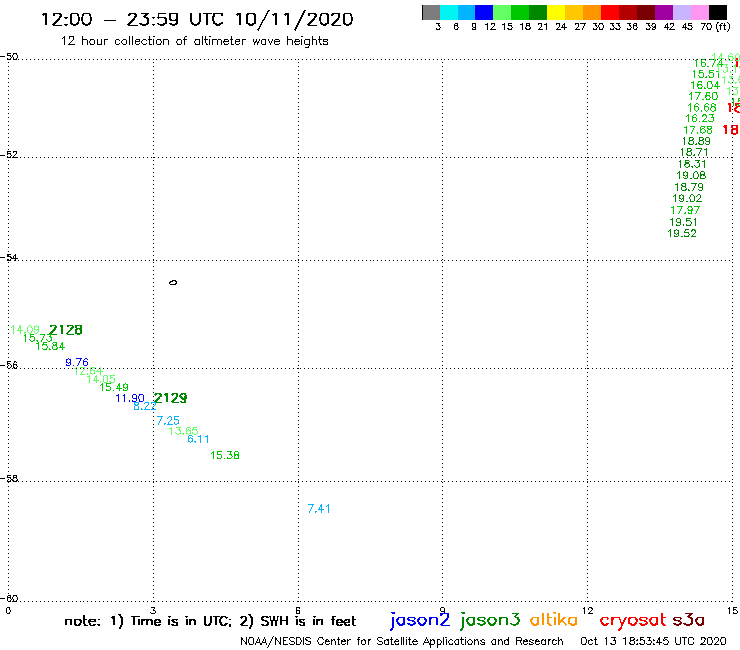Click the 16.04 wave height value
The image size is (740, 650).
point(705,85)
